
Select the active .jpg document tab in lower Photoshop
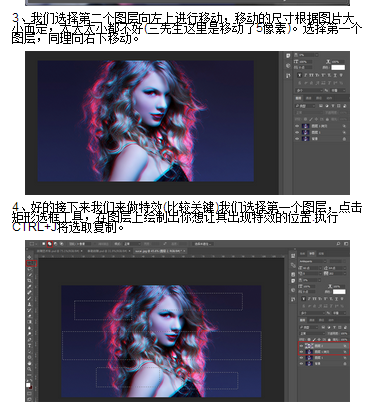pyautogui.click(x=159, y=251)
